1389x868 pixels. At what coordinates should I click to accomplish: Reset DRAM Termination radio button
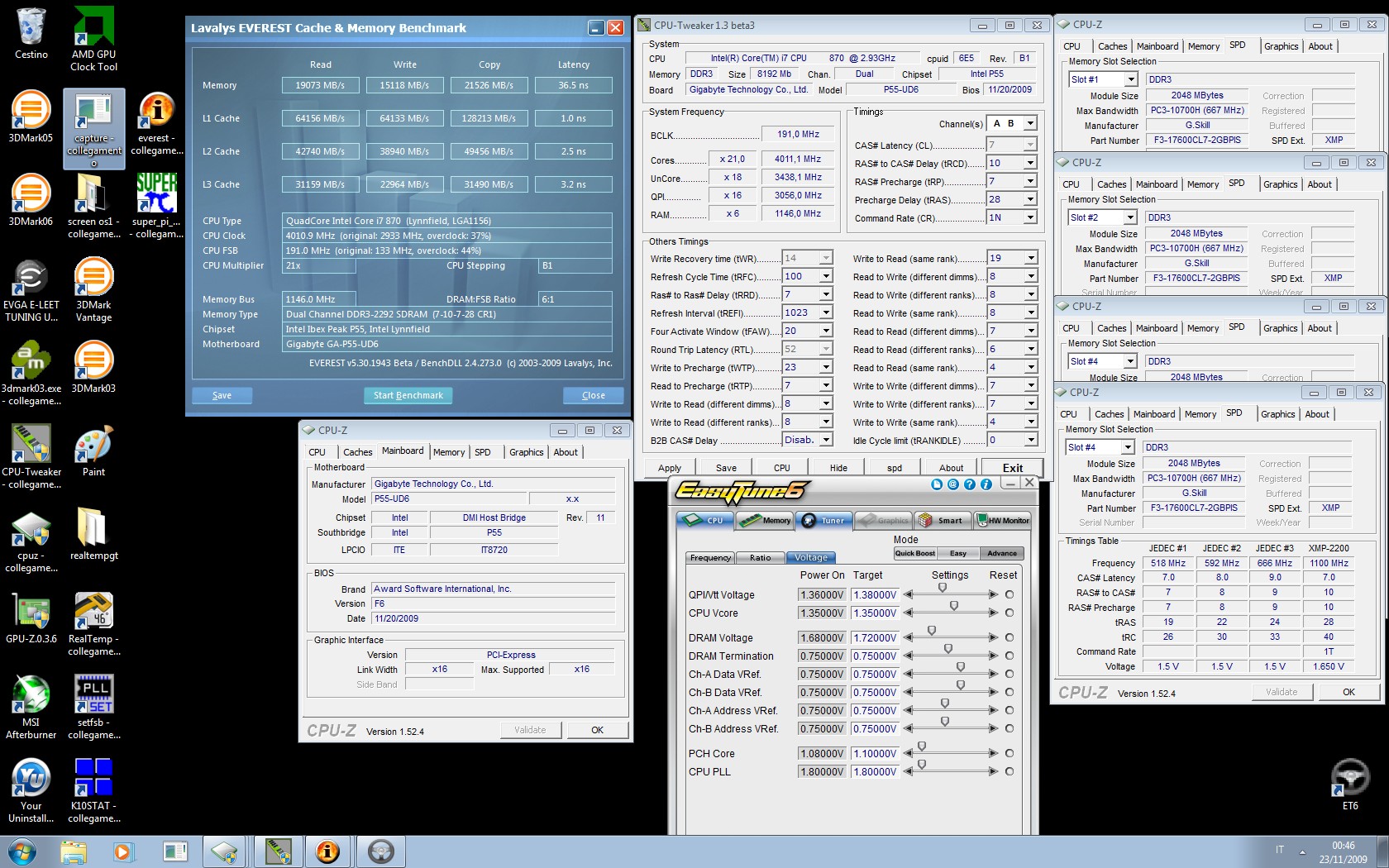click(x=1009, y=656)
